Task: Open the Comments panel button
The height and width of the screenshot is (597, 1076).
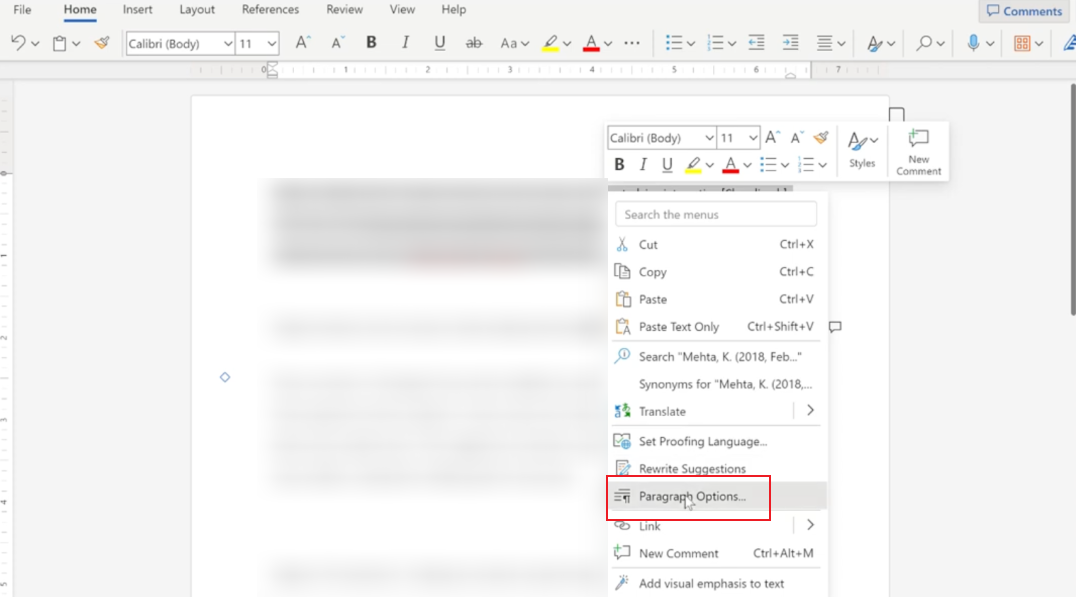Action: pyautogui.click(x=1023, y=10)
